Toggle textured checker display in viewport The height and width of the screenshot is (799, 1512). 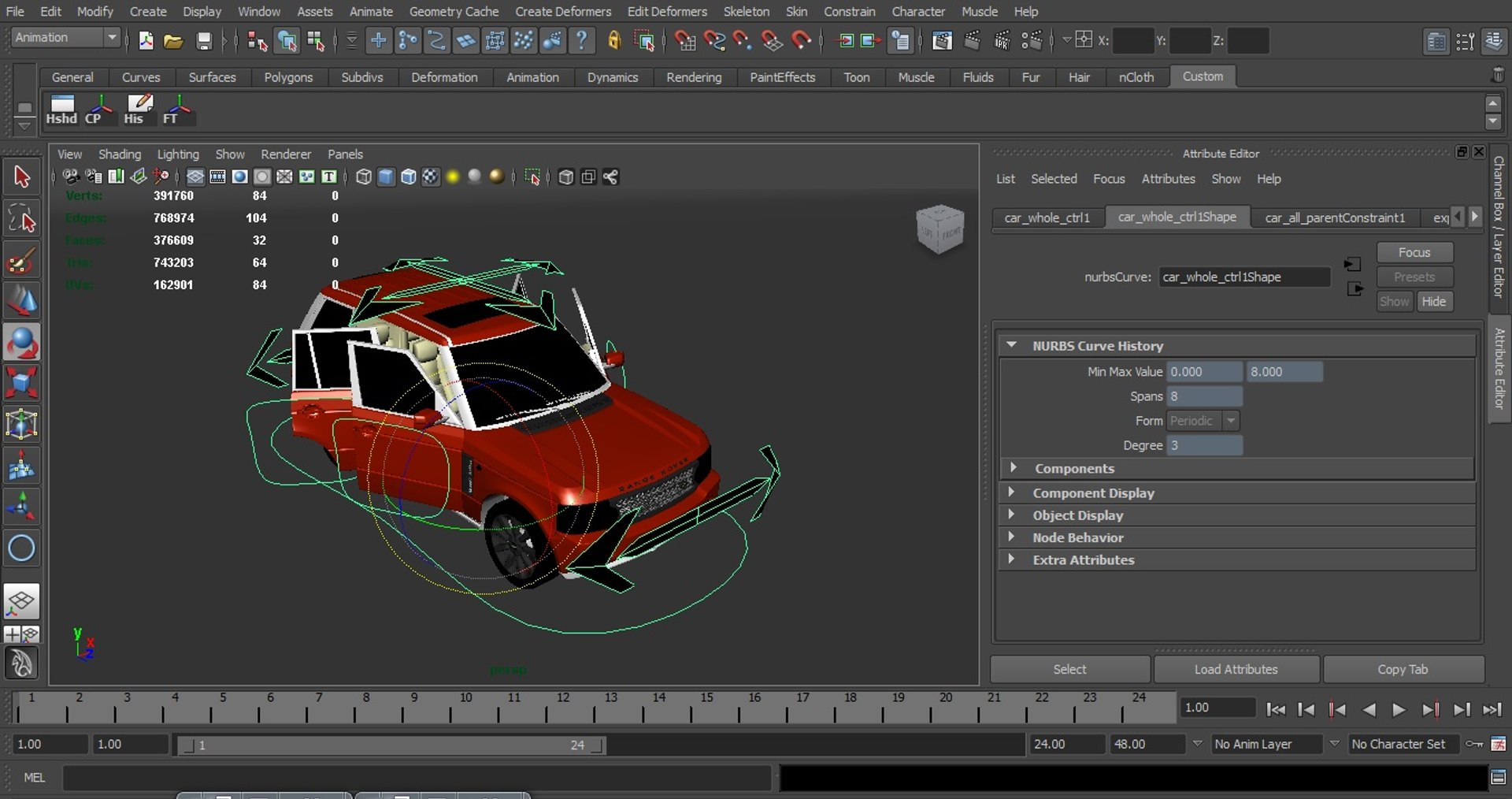tap(430, 177)
